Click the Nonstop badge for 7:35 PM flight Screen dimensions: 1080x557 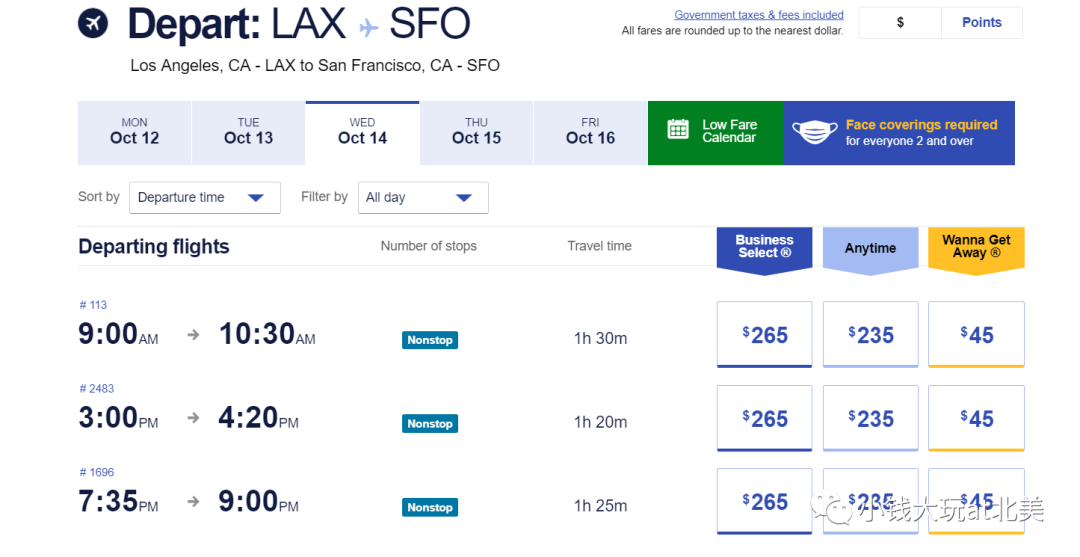(430, 507)
